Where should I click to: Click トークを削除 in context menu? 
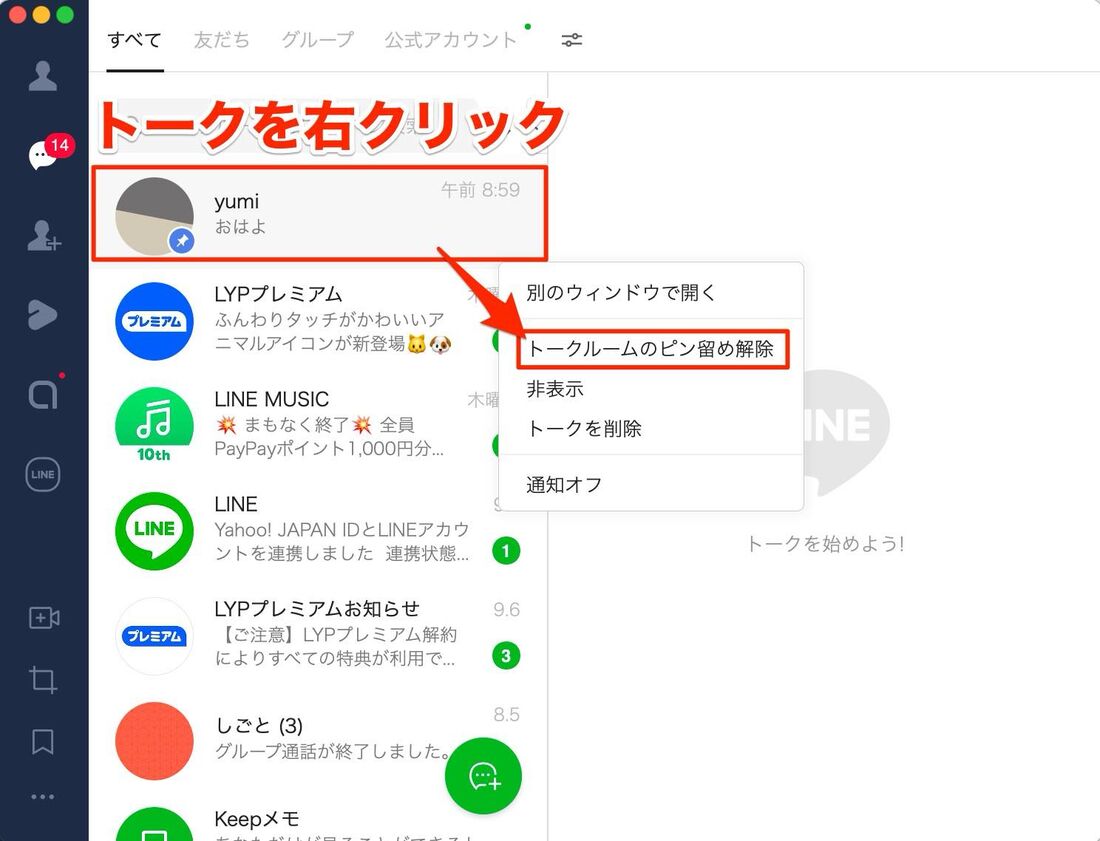[584, 429]
